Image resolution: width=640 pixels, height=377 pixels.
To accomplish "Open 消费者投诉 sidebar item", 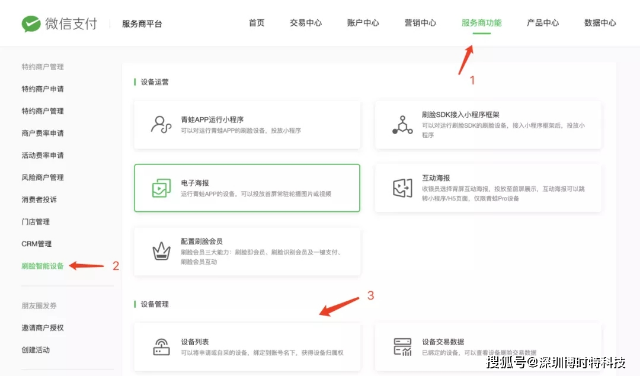I will tap(39, 200).
